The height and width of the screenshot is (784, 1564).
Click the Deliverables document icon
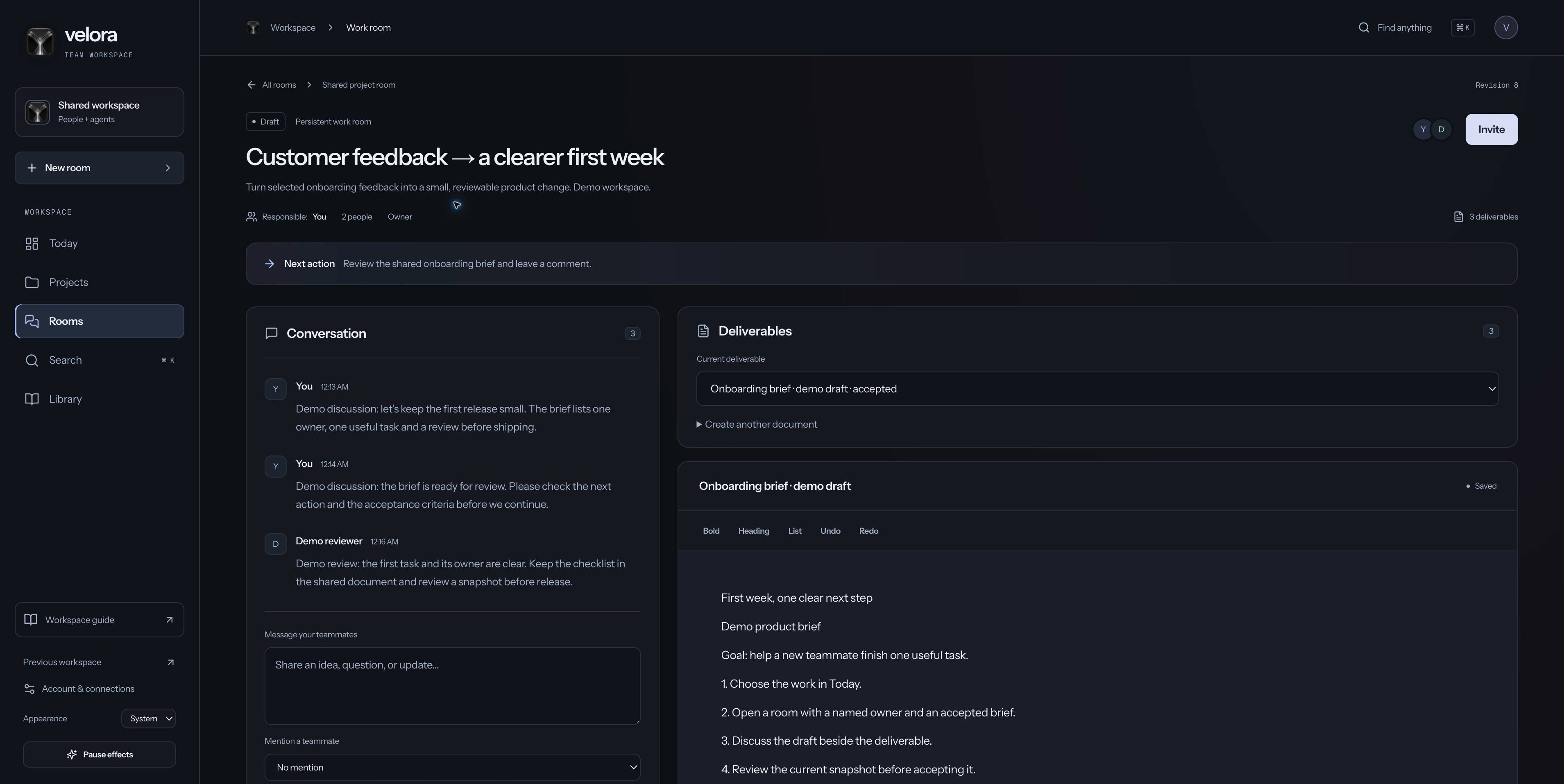[703, 331]
